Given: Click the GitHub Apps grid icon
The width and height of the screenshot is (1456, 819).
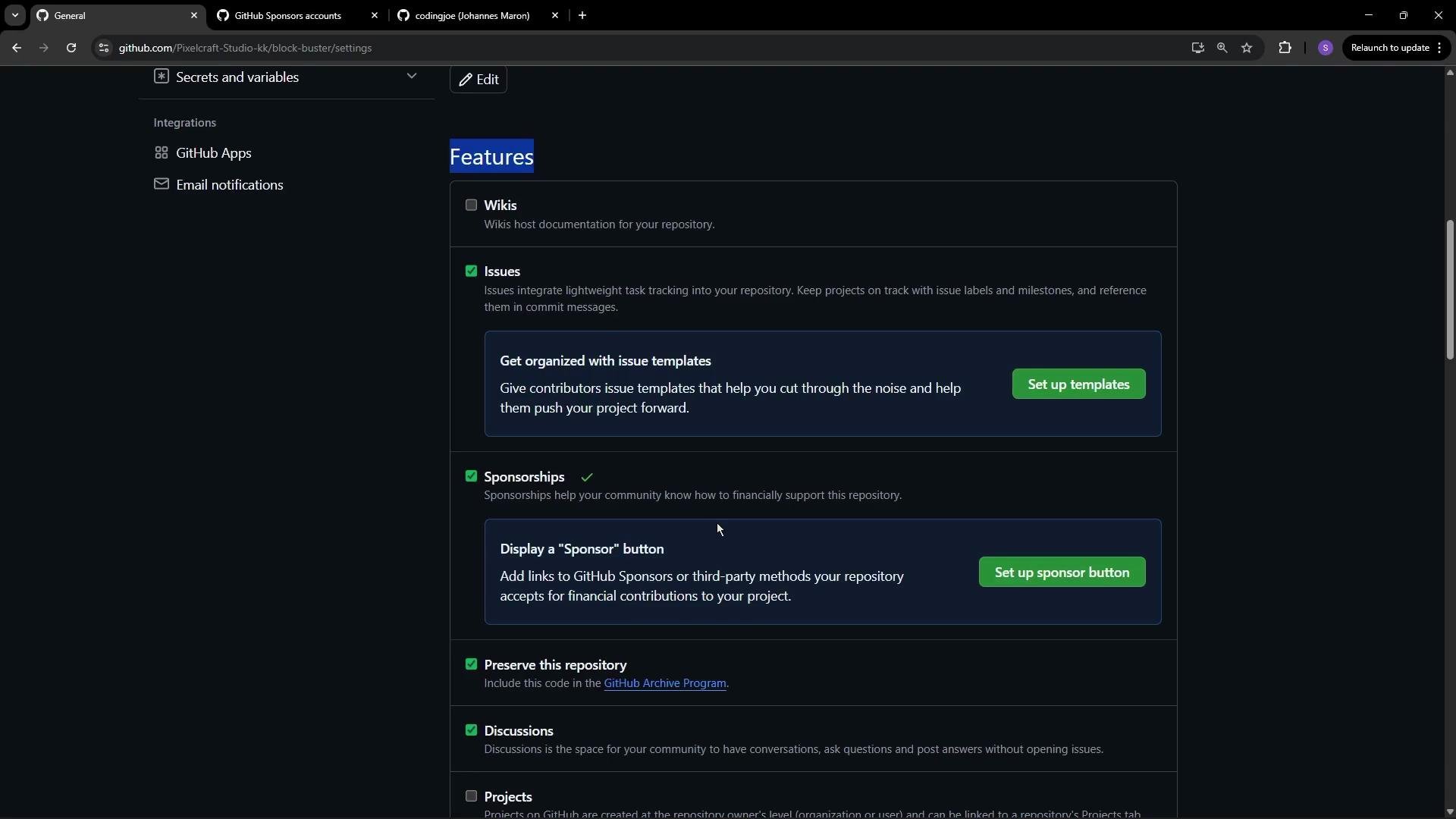Looking at the screenshot, I should [161, 152].
